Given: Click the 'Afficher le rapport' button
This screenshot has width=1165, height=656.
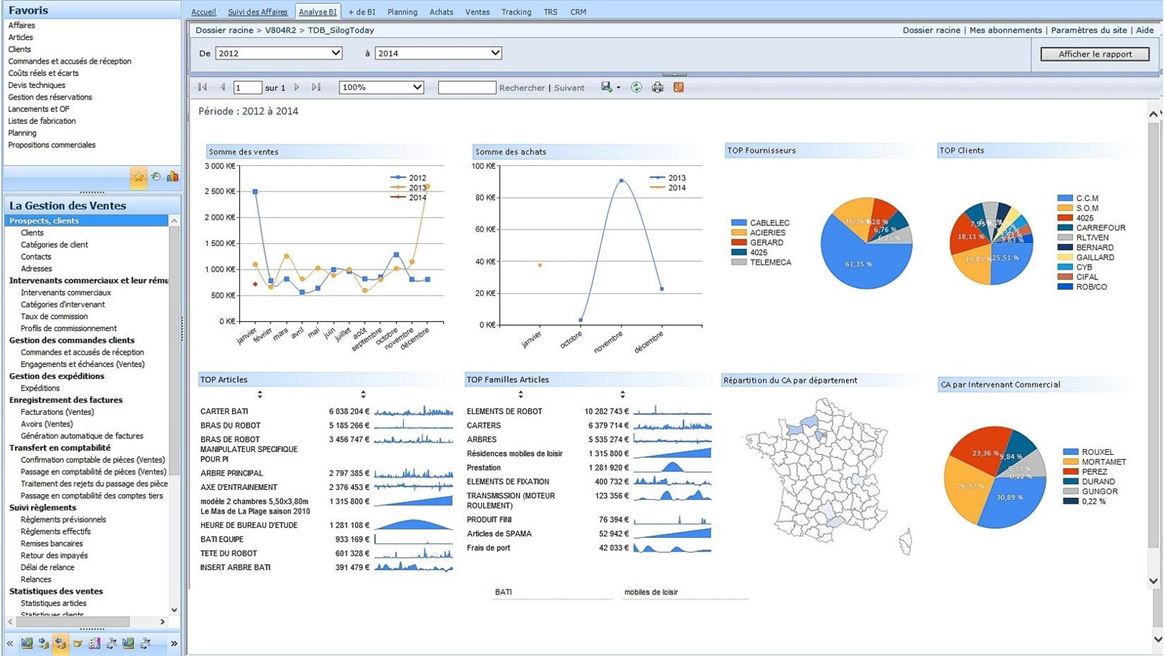Looking at the screenshot, I should (x=1095, y=54).
